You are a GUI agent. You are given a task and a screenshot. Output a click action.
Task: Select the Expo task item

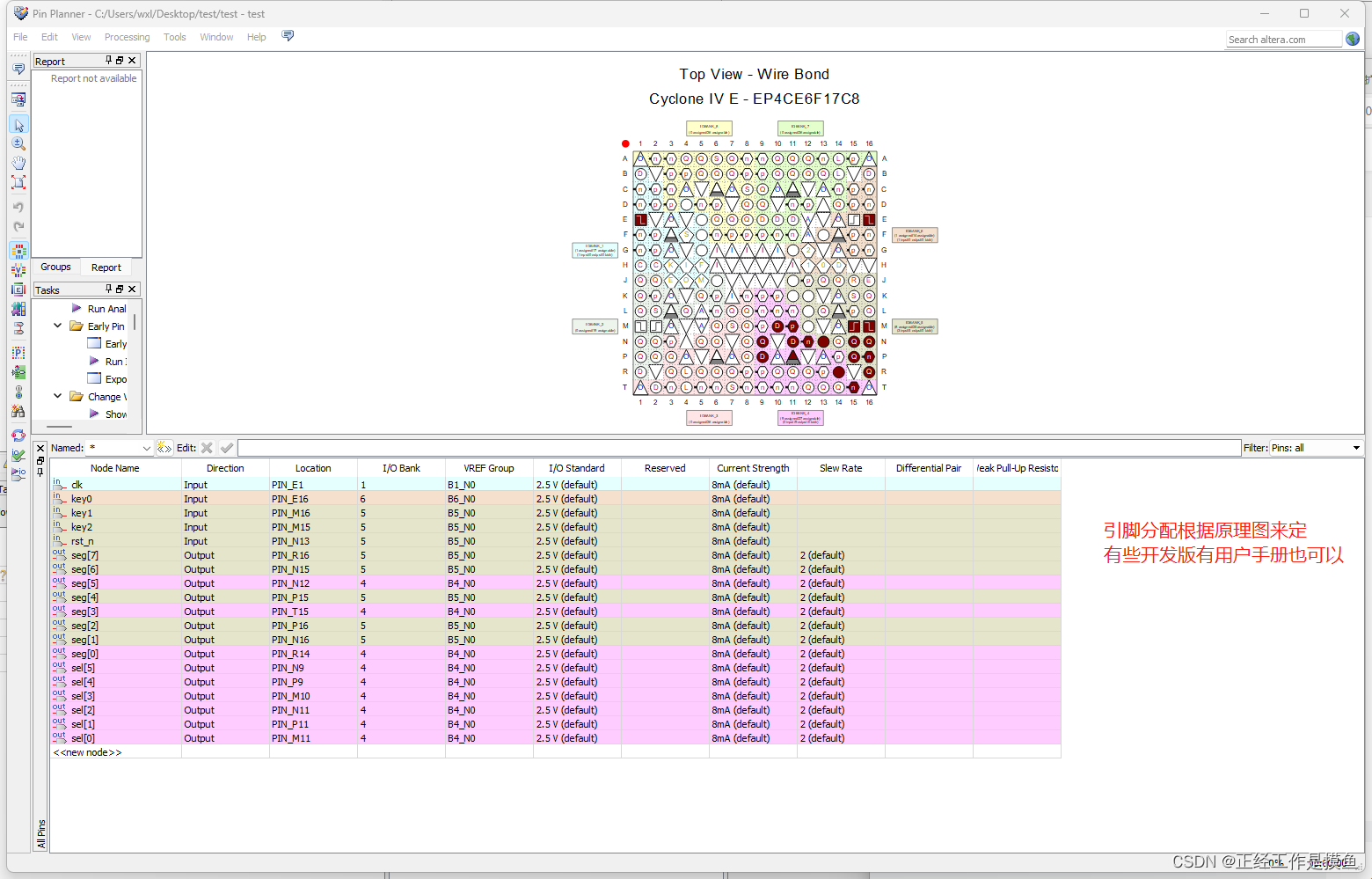116,379
